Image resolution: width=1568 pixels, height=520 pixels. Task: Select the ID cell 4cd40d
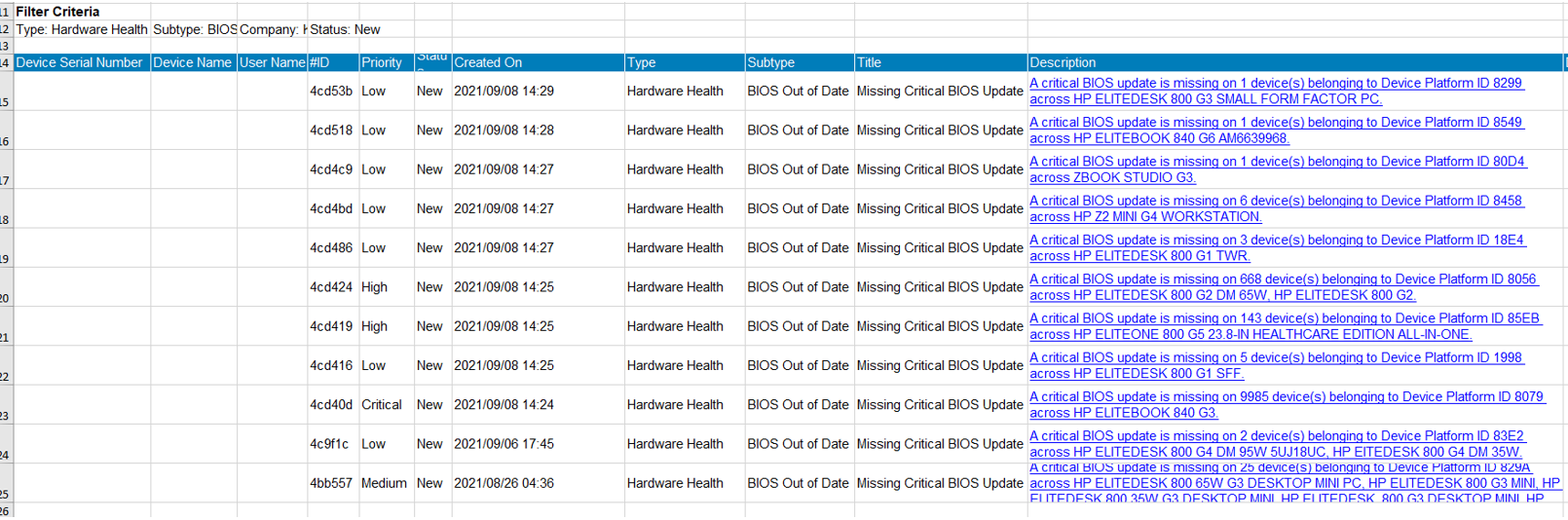click(331, 405)
